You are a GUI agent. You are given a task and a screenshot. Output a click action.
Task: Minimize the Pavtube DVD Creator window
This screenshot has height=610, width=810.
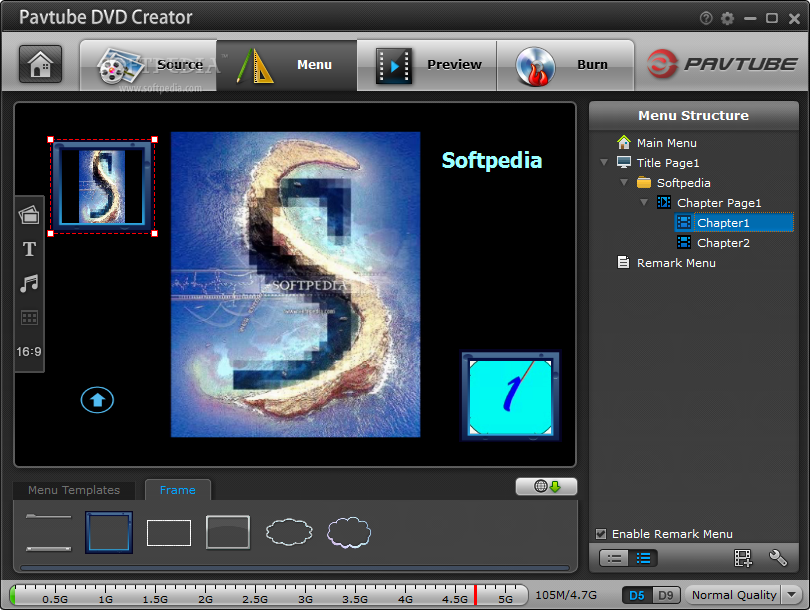coord(750,19)
